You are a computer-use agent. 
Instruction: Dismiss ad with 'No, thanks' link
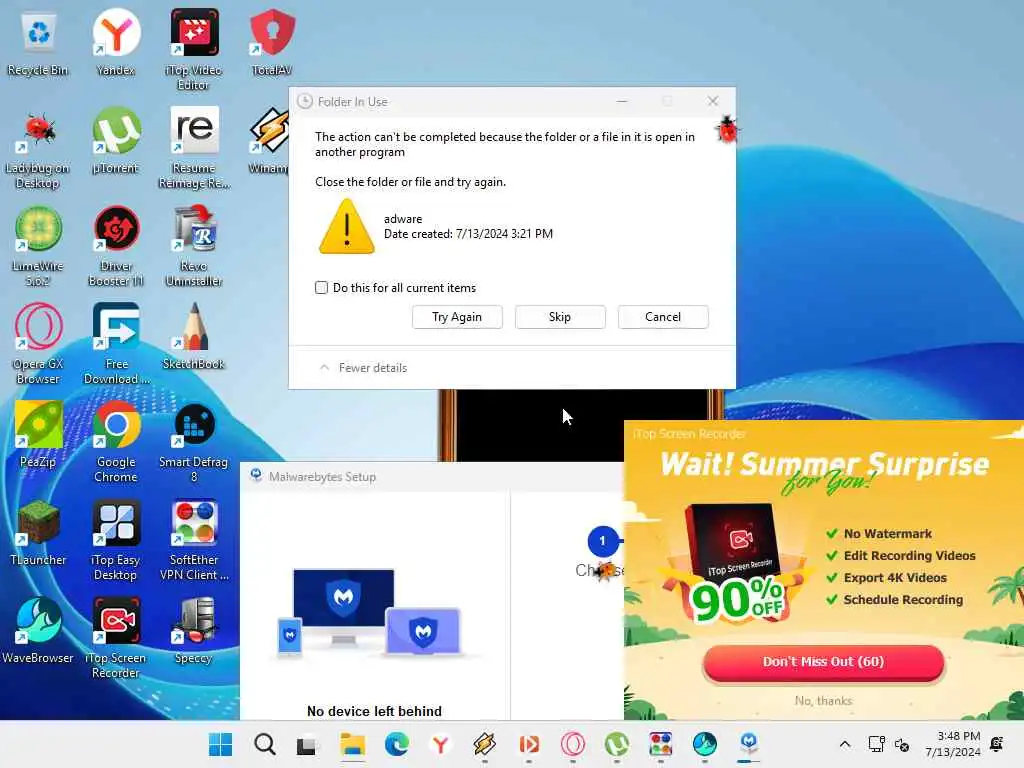pyautogui.click(x=824, y=701)
